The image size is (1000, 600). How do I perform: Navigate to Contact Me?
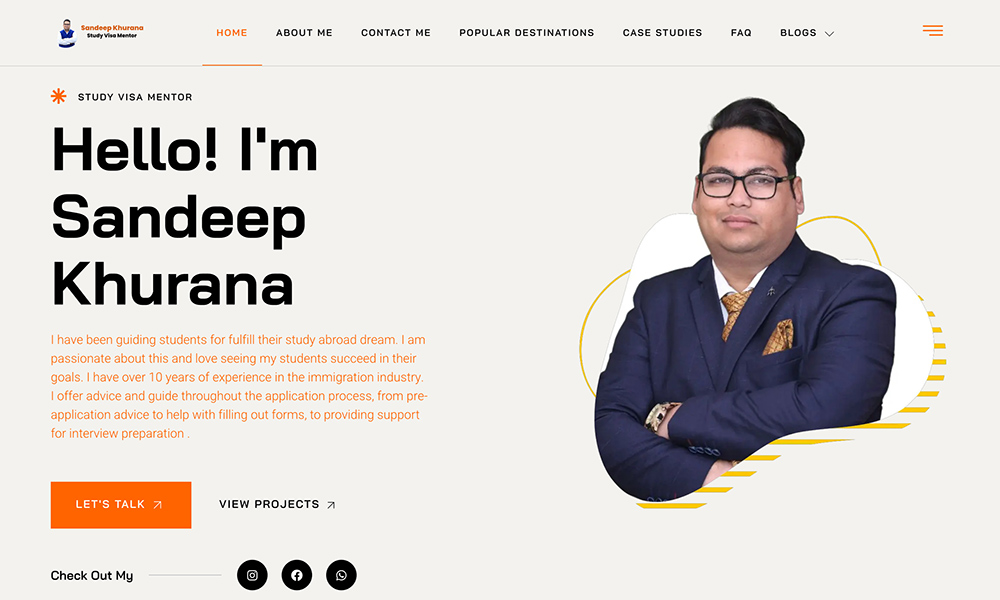click(x=396, y=33)
